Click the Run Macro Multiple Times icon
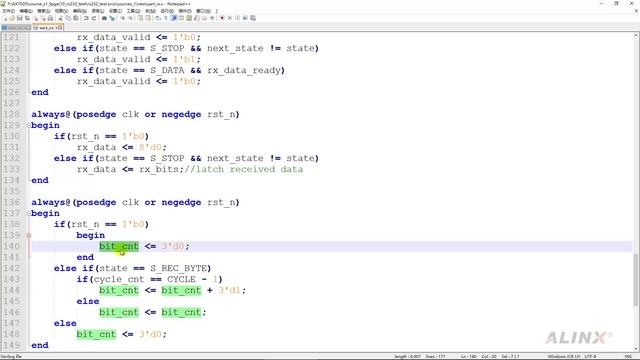640x360 pixels. 245,18
